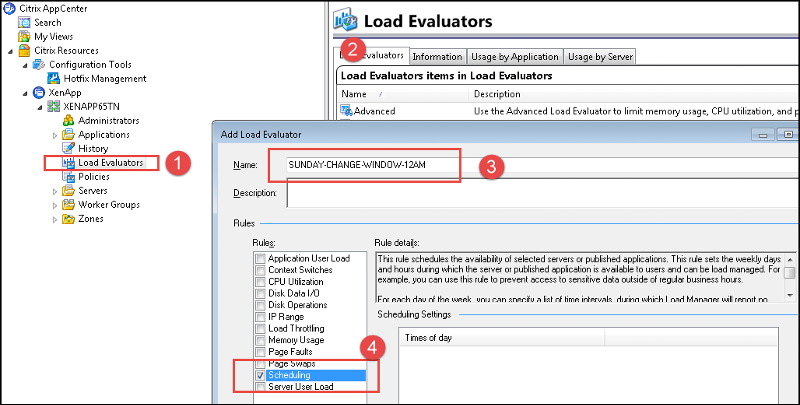Open the Usage by Server tab
Screen dimensions: 800x405
click(601, 57)
